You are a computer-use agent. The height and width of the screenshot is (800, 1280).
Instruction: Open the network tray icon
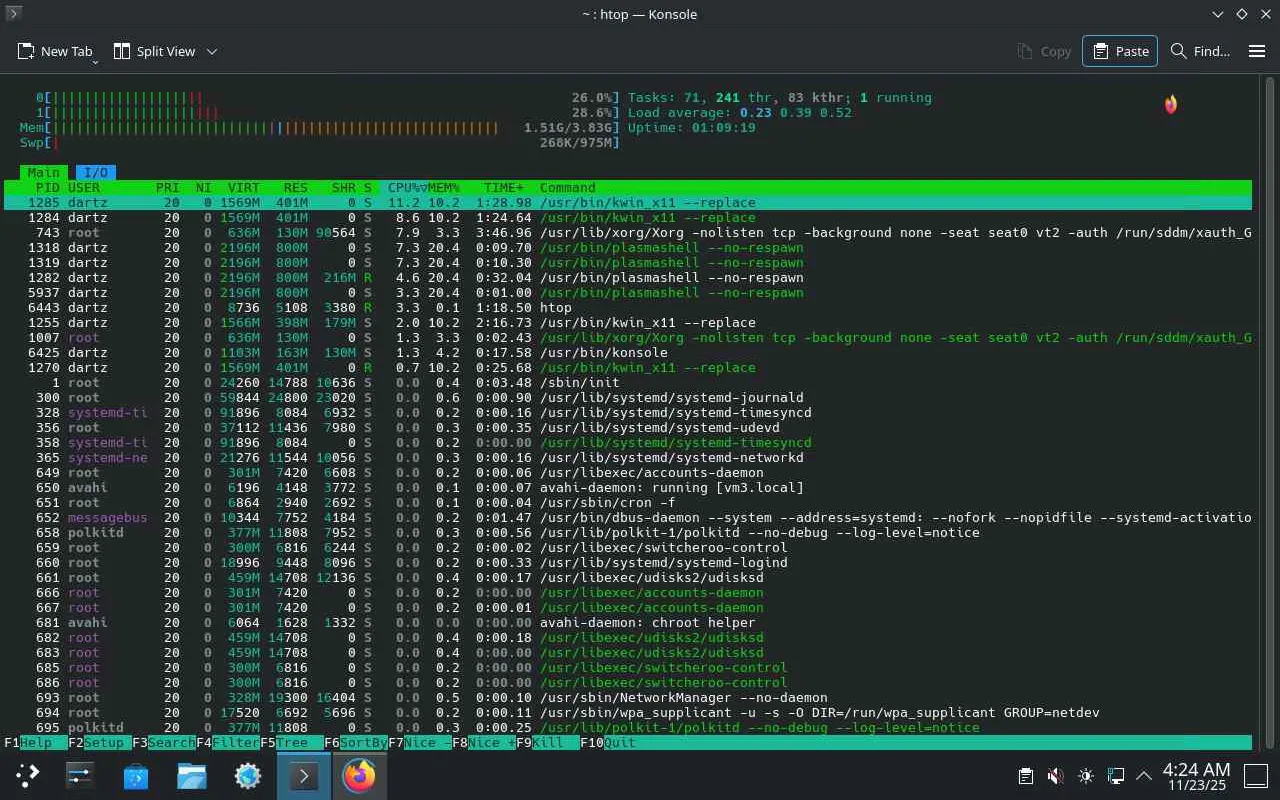[1116, 775]
